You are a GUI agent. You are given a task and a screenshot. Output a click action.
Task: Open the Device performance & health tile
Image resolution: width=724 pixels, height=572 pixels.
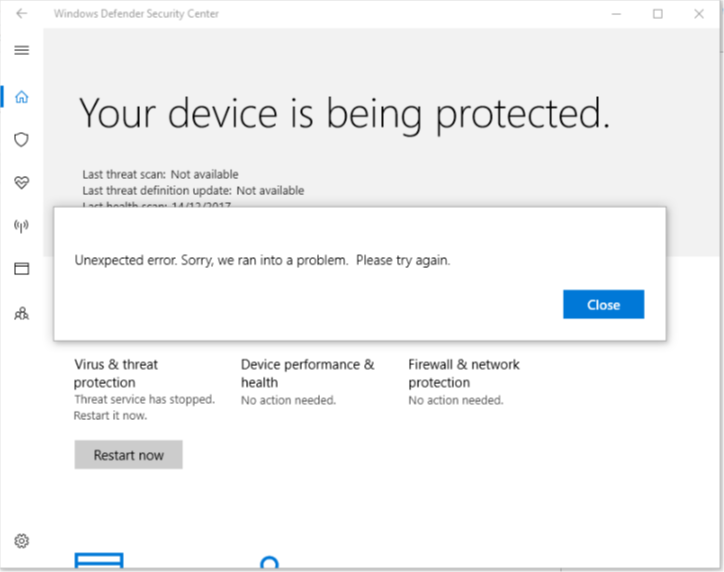307,373
